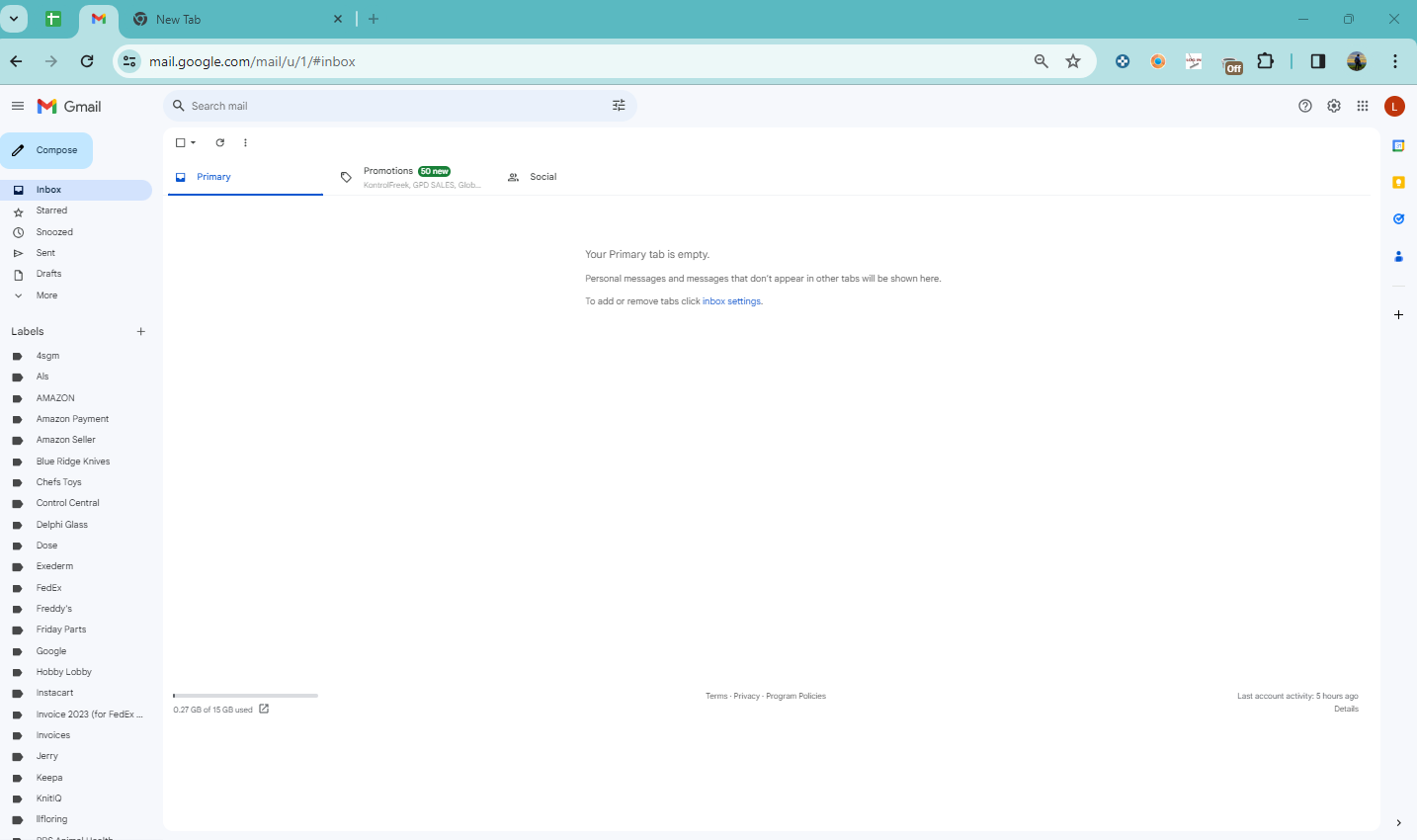Viewport: 1417px width, 840px height.
Task: Open the browser zoom magnifier icon
Action: point(1041,61)
